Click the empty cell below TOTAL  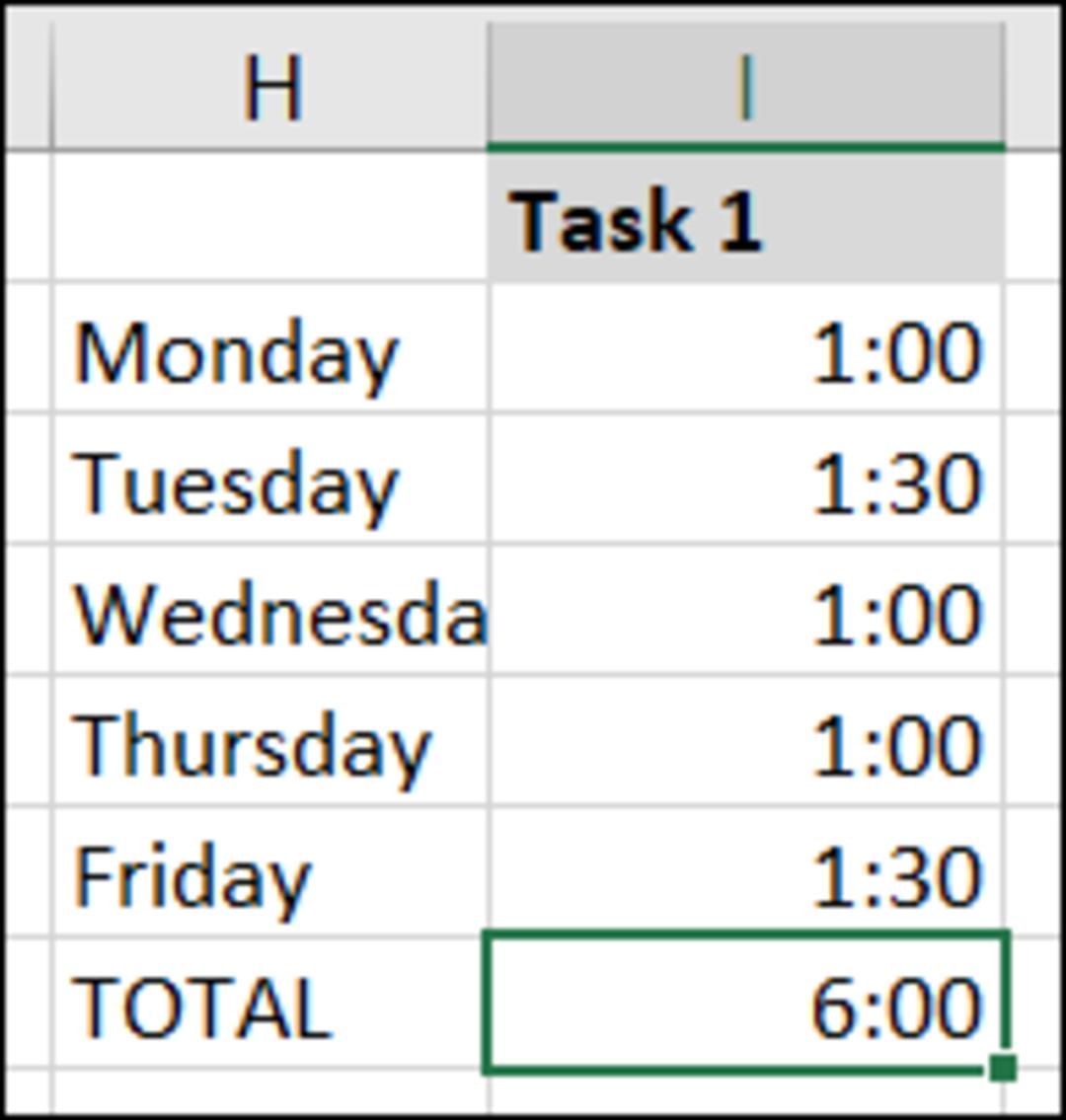click(270, 1092)
